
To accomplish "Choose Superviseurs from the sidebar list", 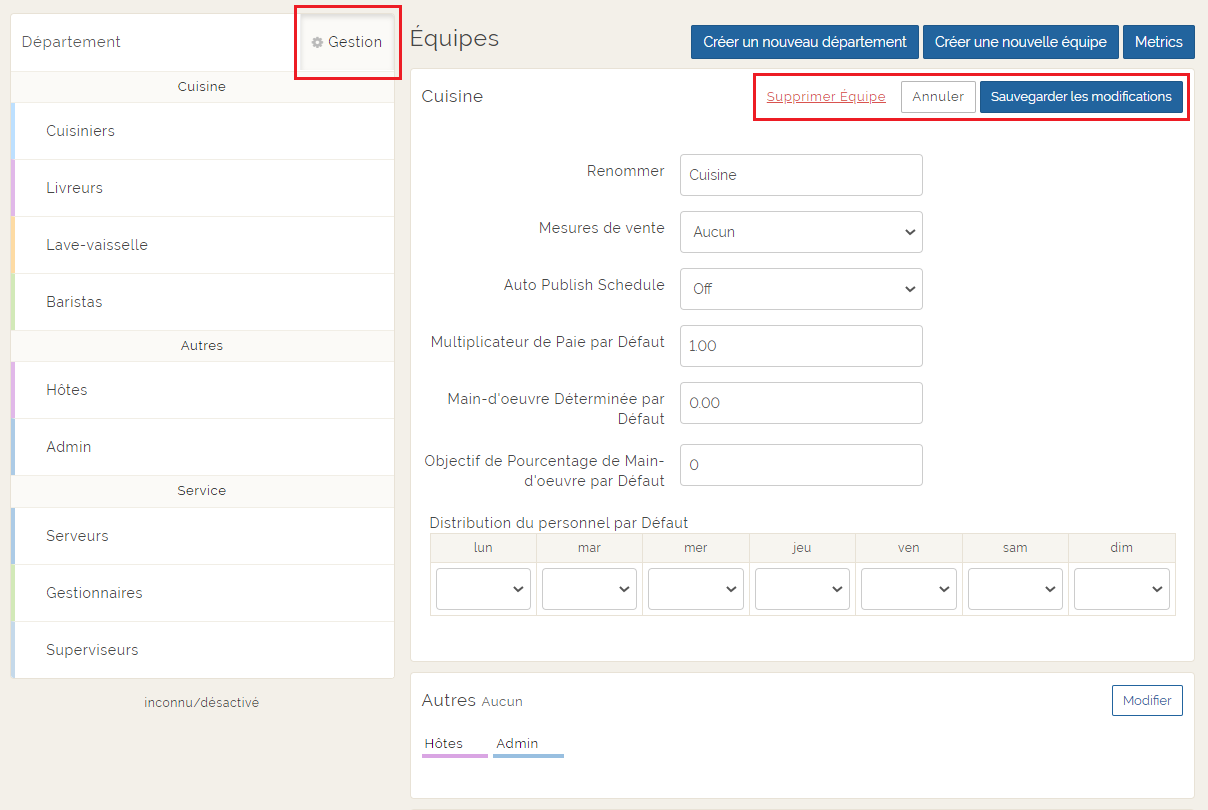I will 92,650.
